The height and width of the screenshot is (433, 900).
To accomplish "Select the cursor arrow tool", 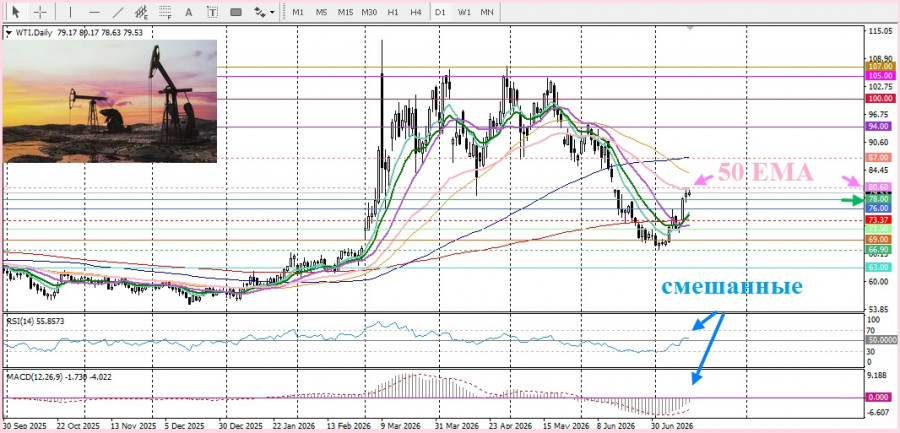I will pos(15,11).
